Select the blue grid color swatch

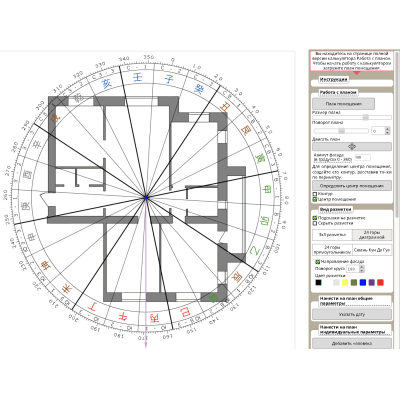tap(363, 283)
